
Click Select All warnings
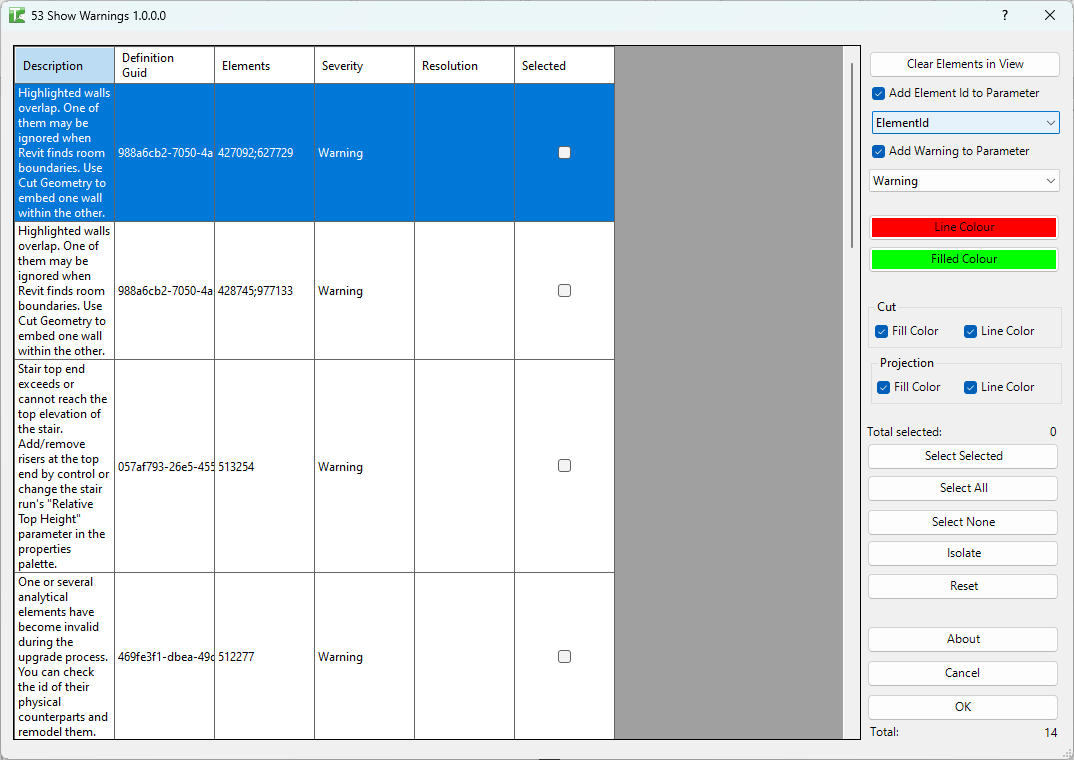pos(962,488)
